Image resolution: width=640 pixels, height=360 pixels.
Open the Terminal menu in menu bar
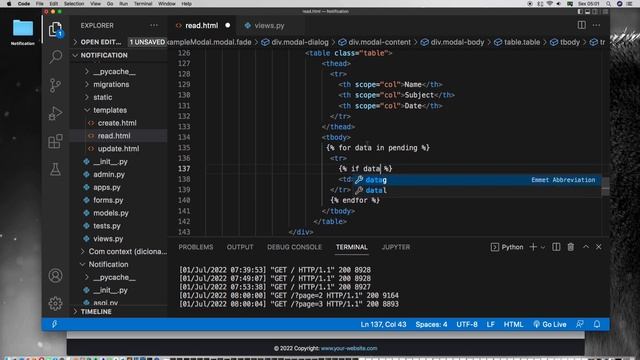point(143,4)
